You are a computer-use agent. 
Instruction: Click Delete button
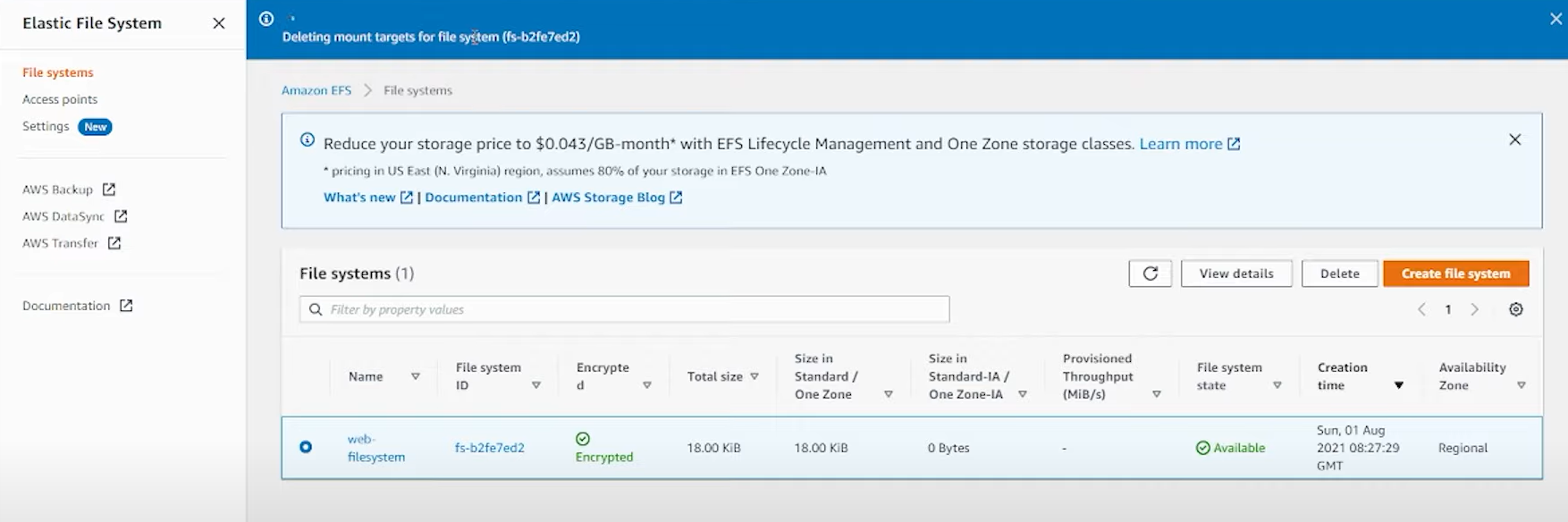(x=1340, y=274)
